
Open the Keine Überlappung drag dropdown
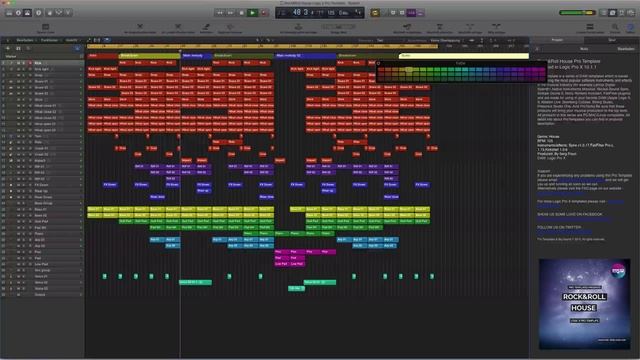447,40
